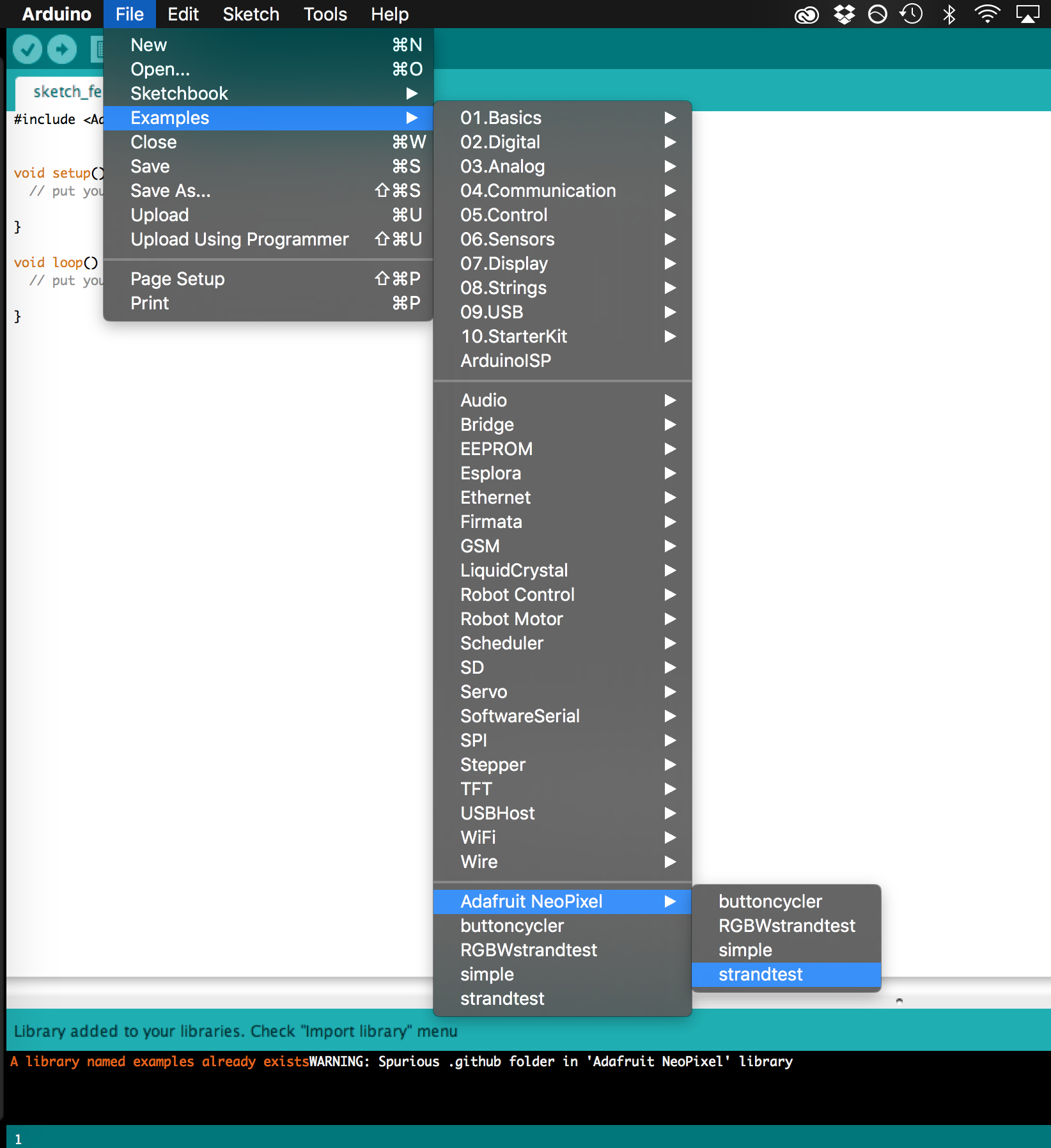Choose Save in File menu
This screenshot has height=1148, width=1051.
point(269,166)
